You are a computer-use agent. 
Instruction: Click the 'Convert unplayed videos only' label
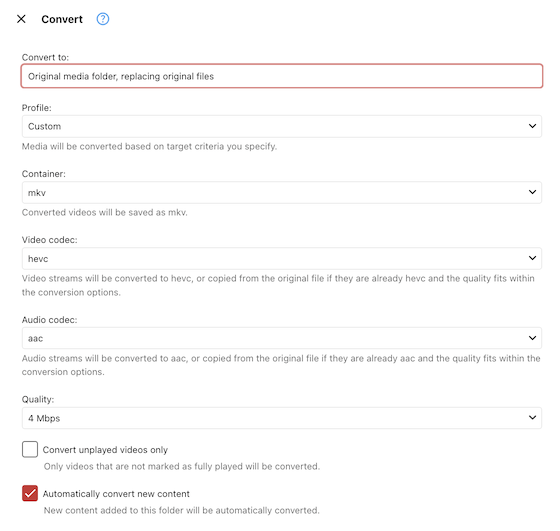pos(105,450)
